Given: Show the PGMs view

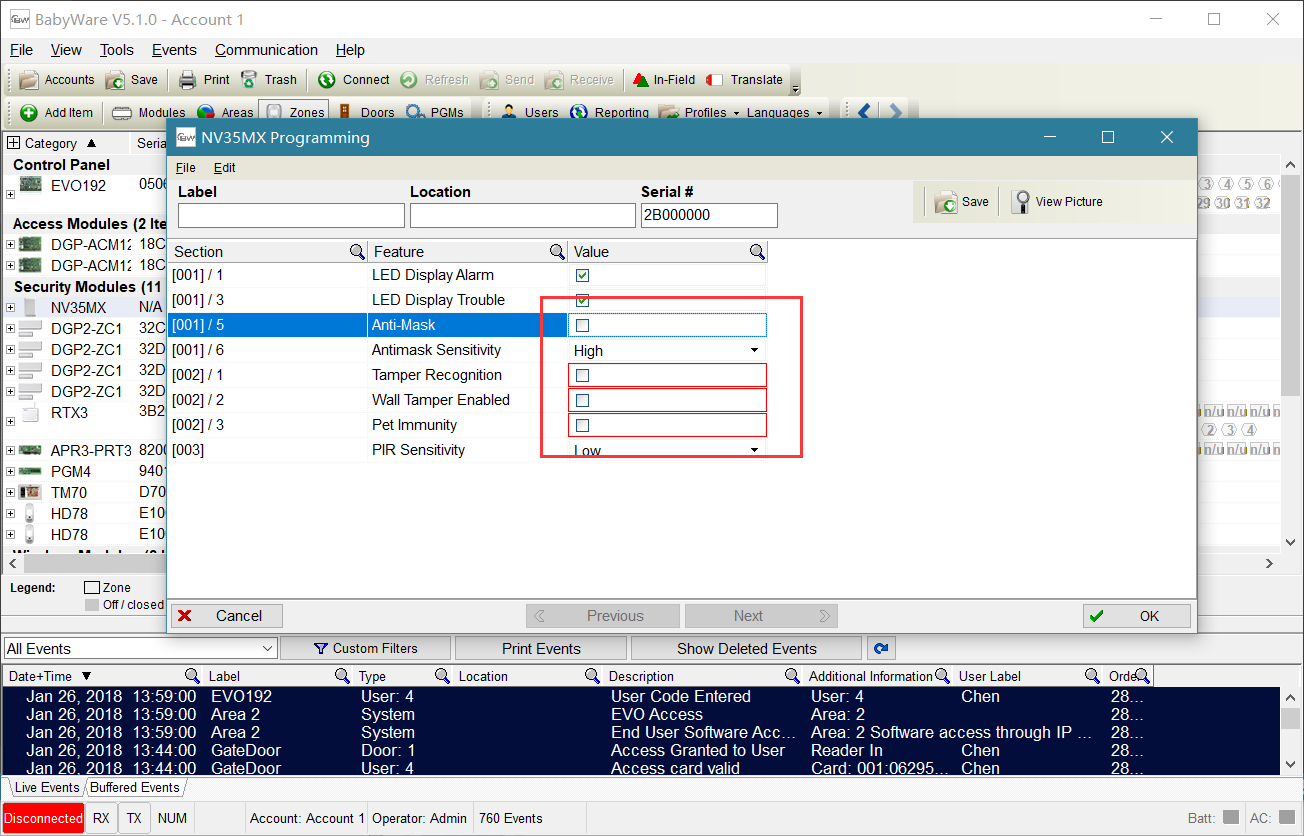Looking at the screenshot, I should [434, 113].
